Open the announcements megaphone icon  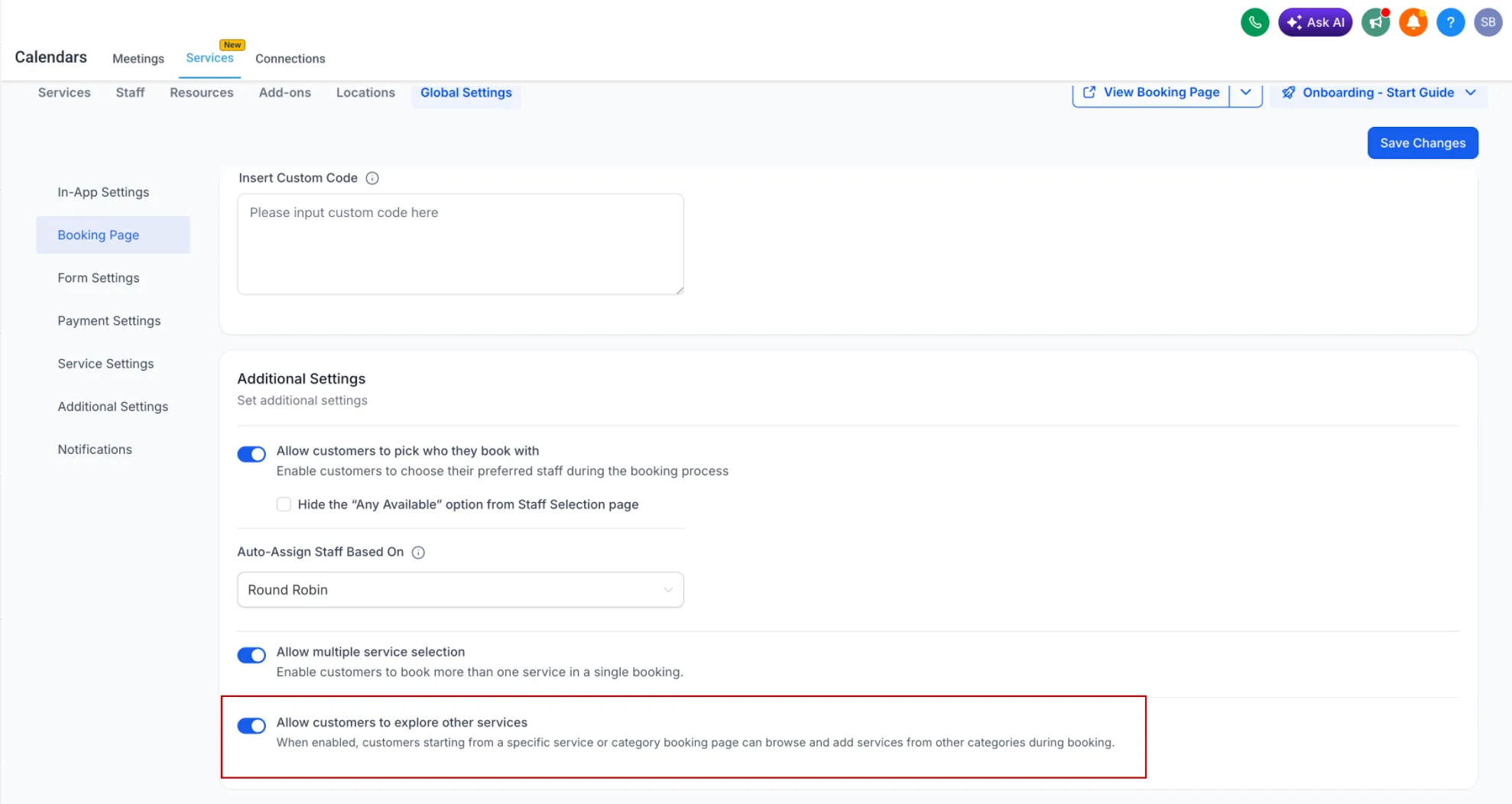point(1375,22)
